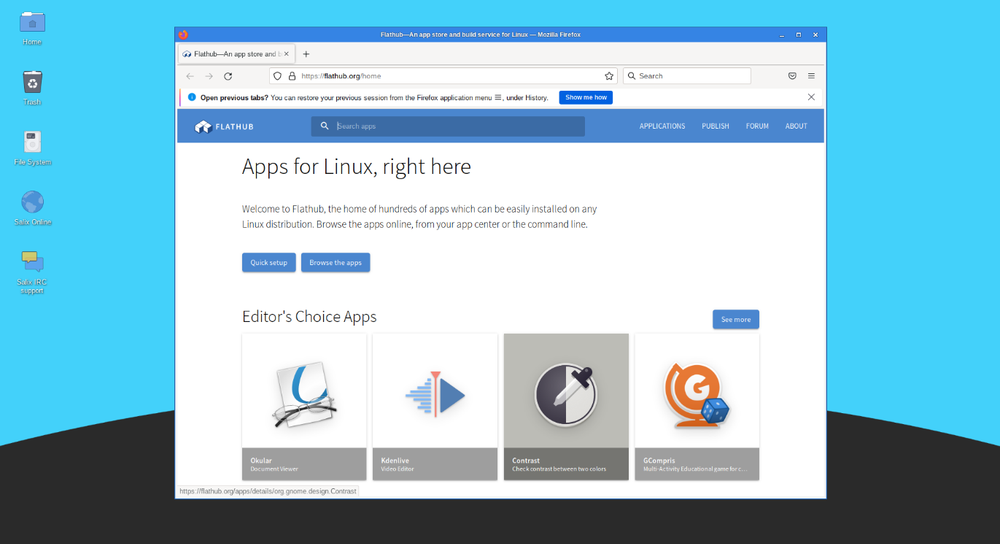Click See more for Editor's Choice Apps
Image resolution: width=1000 pixels, height=544 pixels.
[735, 320]
